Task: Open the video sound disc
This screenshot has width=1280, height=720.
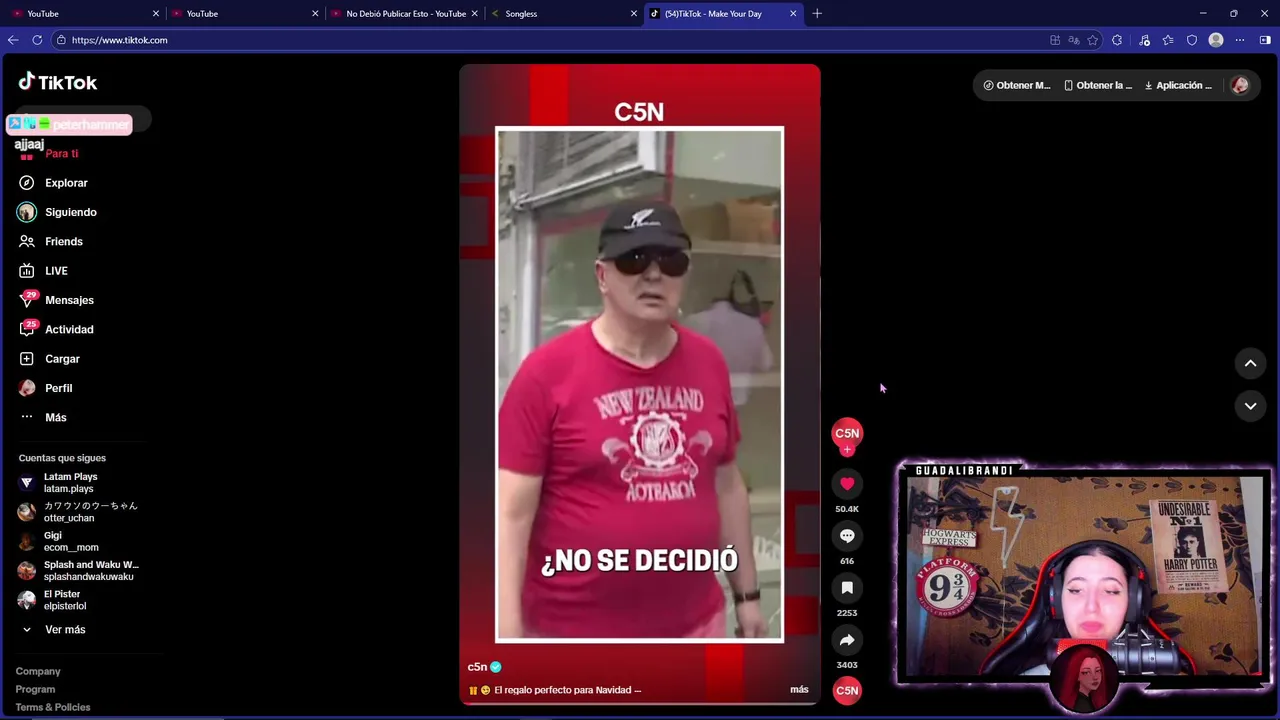Action: pos(847,690)
